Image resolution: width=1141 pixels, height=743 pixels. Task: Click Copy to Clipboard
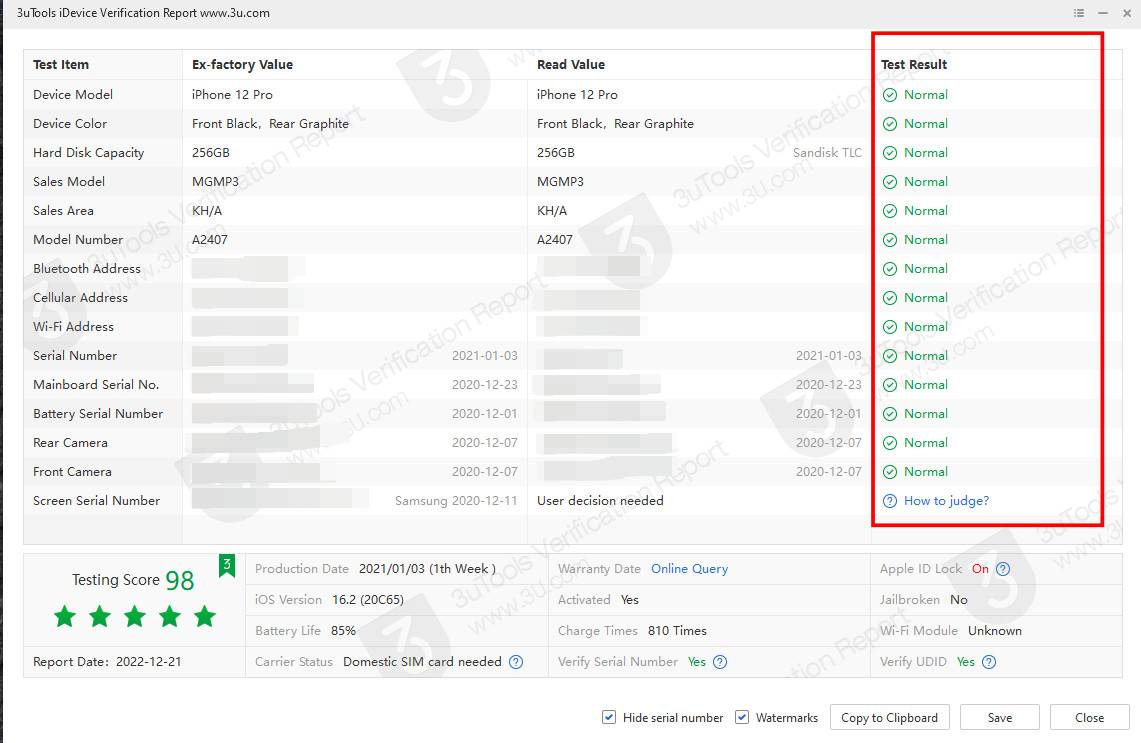point(889,718)
